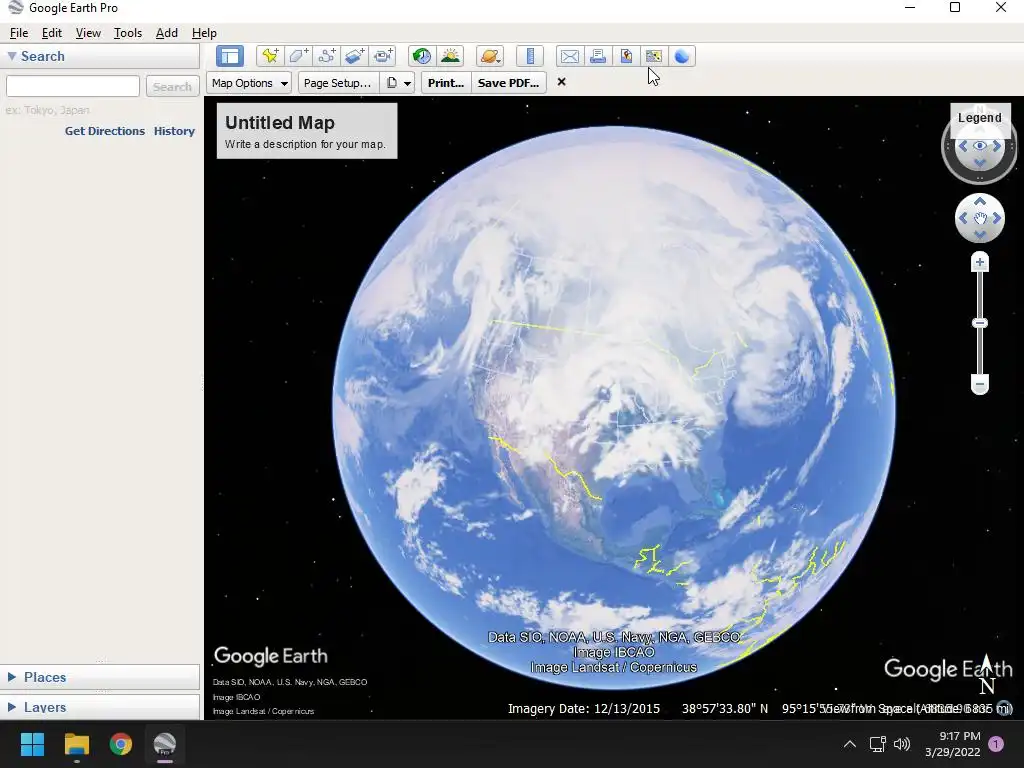The height and width of the screenshot is (768, 1024).
Task: View in Google Maps icon
Action: (x=654, y=56)
